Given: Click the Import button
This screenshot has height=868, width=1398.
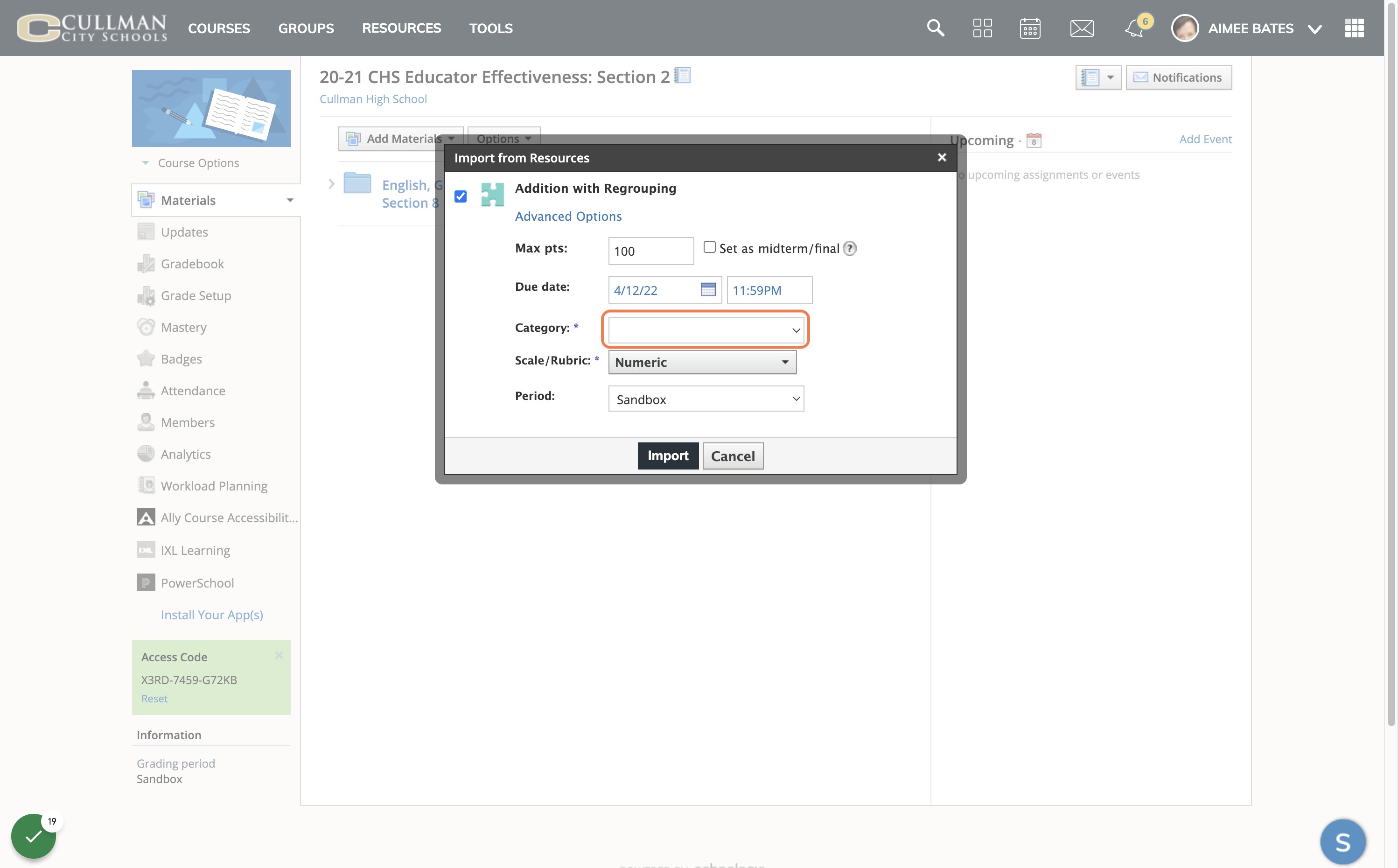Looking at the screenshot, I should pyautogui.click(x=668, y=456).
